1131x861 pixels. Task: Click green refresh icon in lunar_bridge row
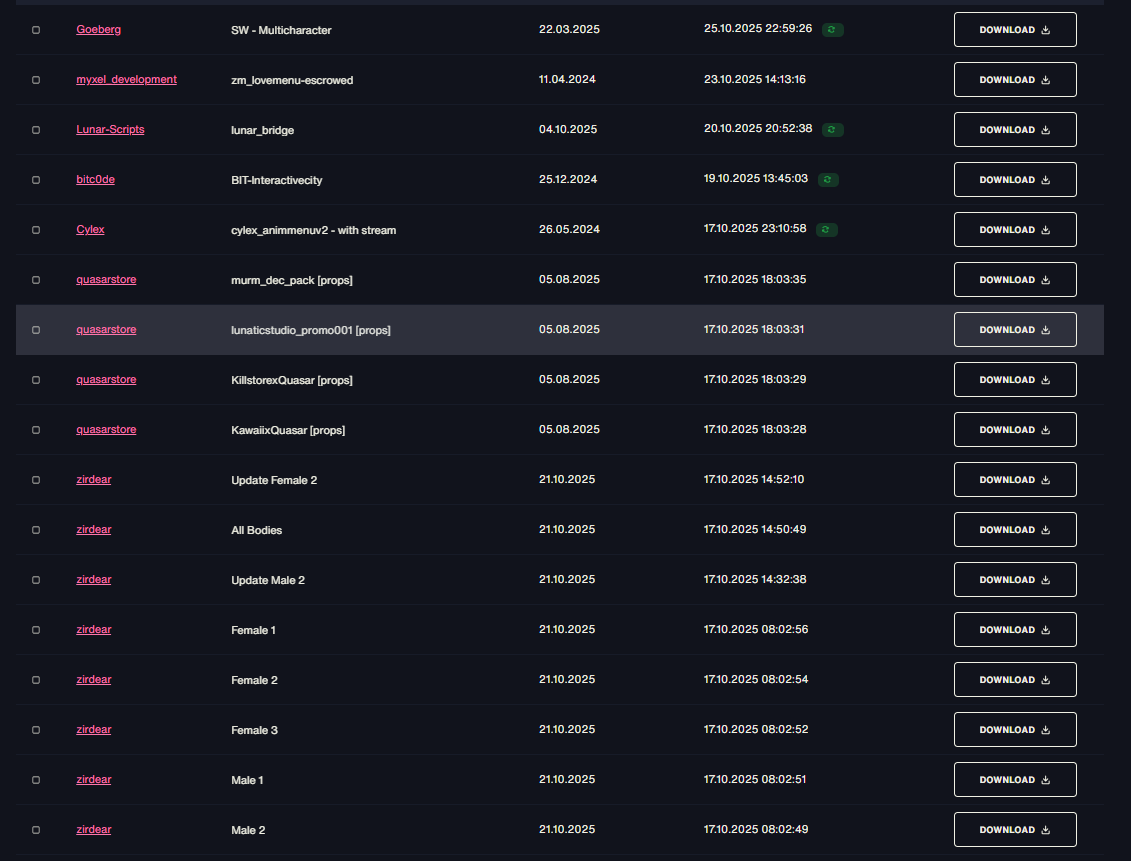(832, 130)
